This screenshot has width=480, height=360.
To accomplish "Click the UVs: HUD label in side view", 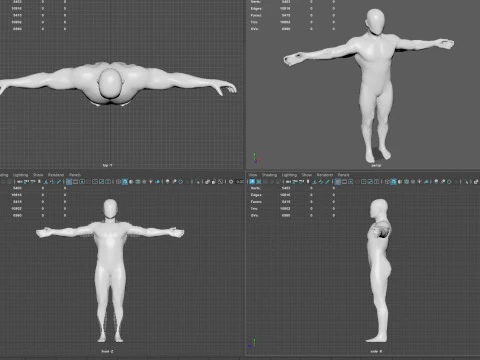I will pyautogui.click(x=254, y=215).
